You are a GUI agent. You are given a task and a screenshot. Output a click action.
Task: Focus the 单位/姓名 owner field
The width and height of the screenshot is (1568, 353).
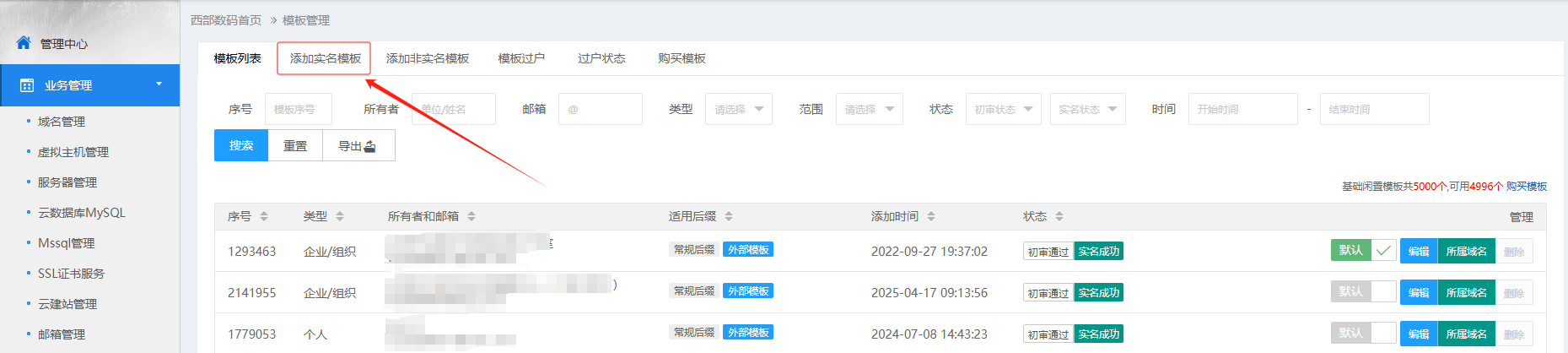[x=454, y=109]
